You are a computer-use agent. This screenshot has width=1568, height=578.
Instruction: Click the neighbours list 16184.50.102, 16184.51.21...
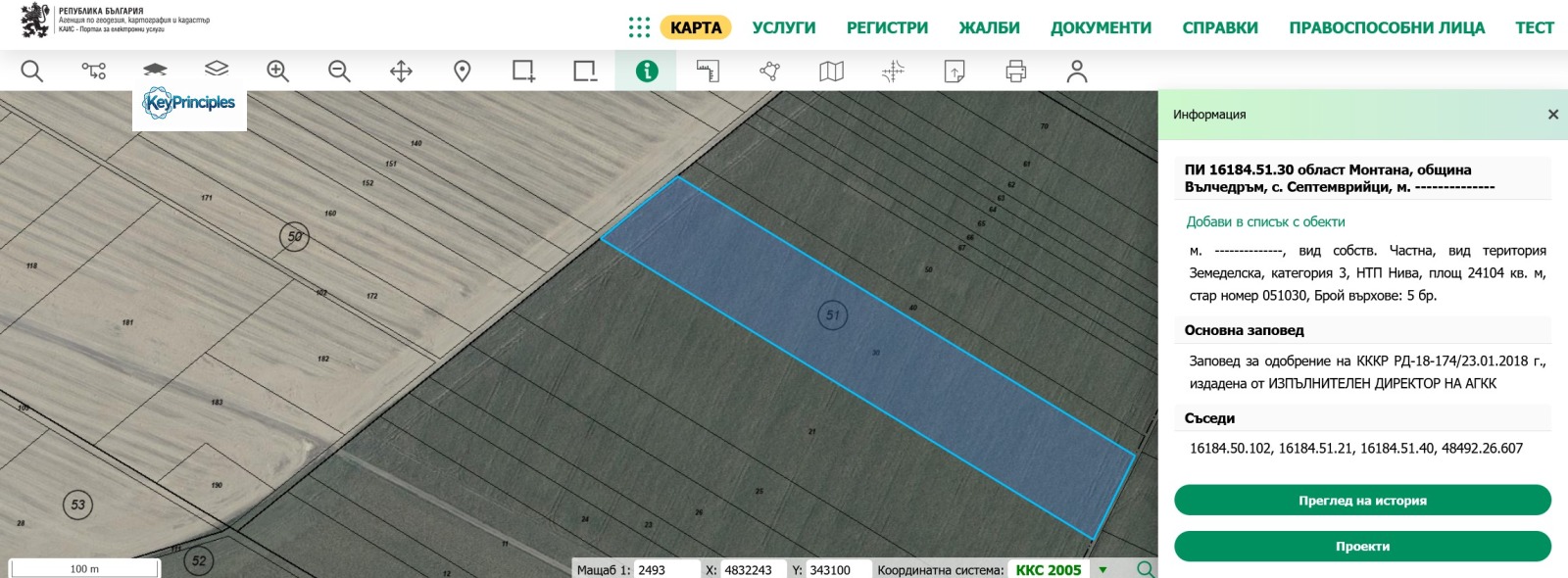(x=1356, y=449)
